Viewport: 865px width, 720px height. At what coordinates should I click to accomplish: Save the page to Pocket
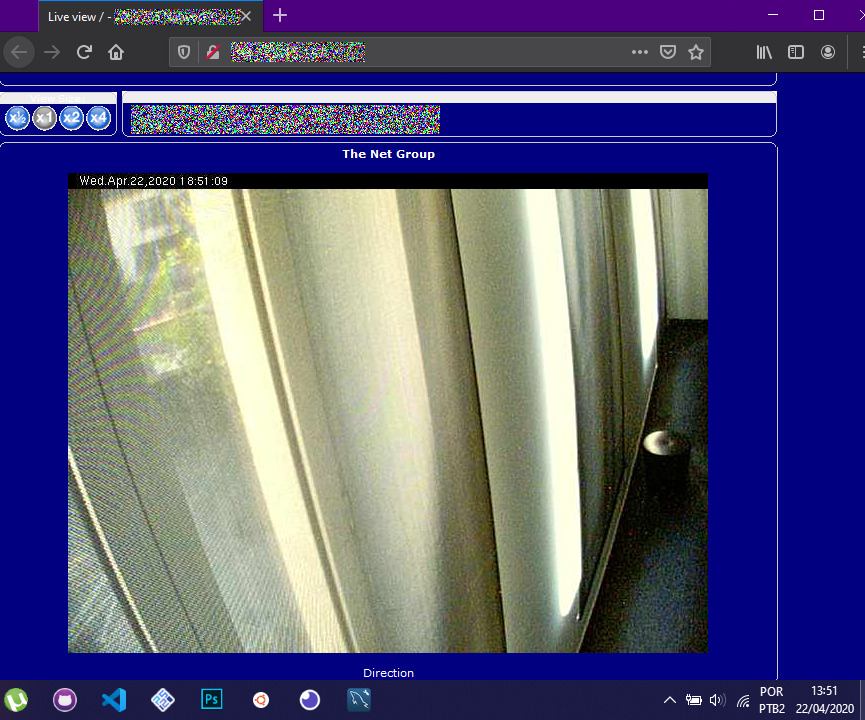point(668,52)
